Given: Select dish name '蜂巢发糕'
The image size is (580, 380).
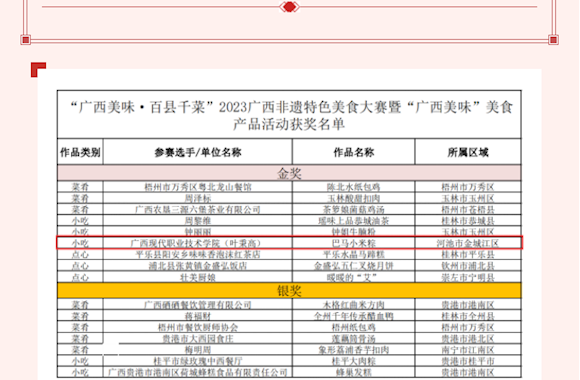Looking at the screenshot, I should click(x=354, y=372).
